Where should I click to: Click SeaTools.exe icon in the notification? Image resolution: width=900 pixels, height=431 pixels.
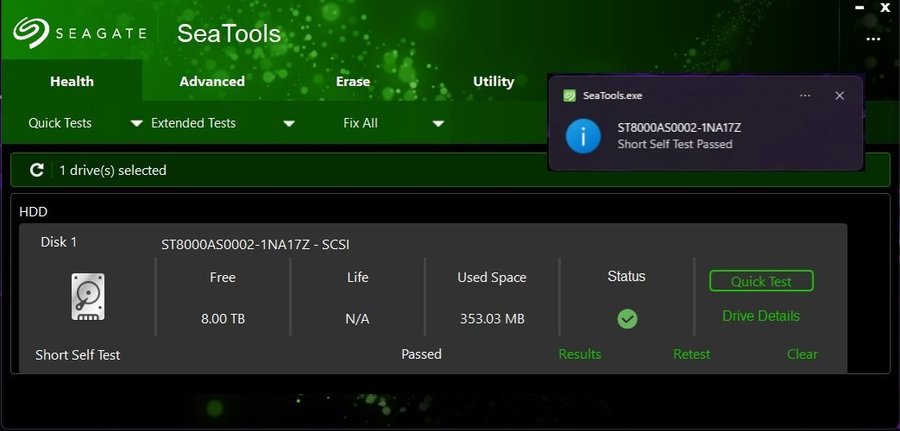point(569,96)
